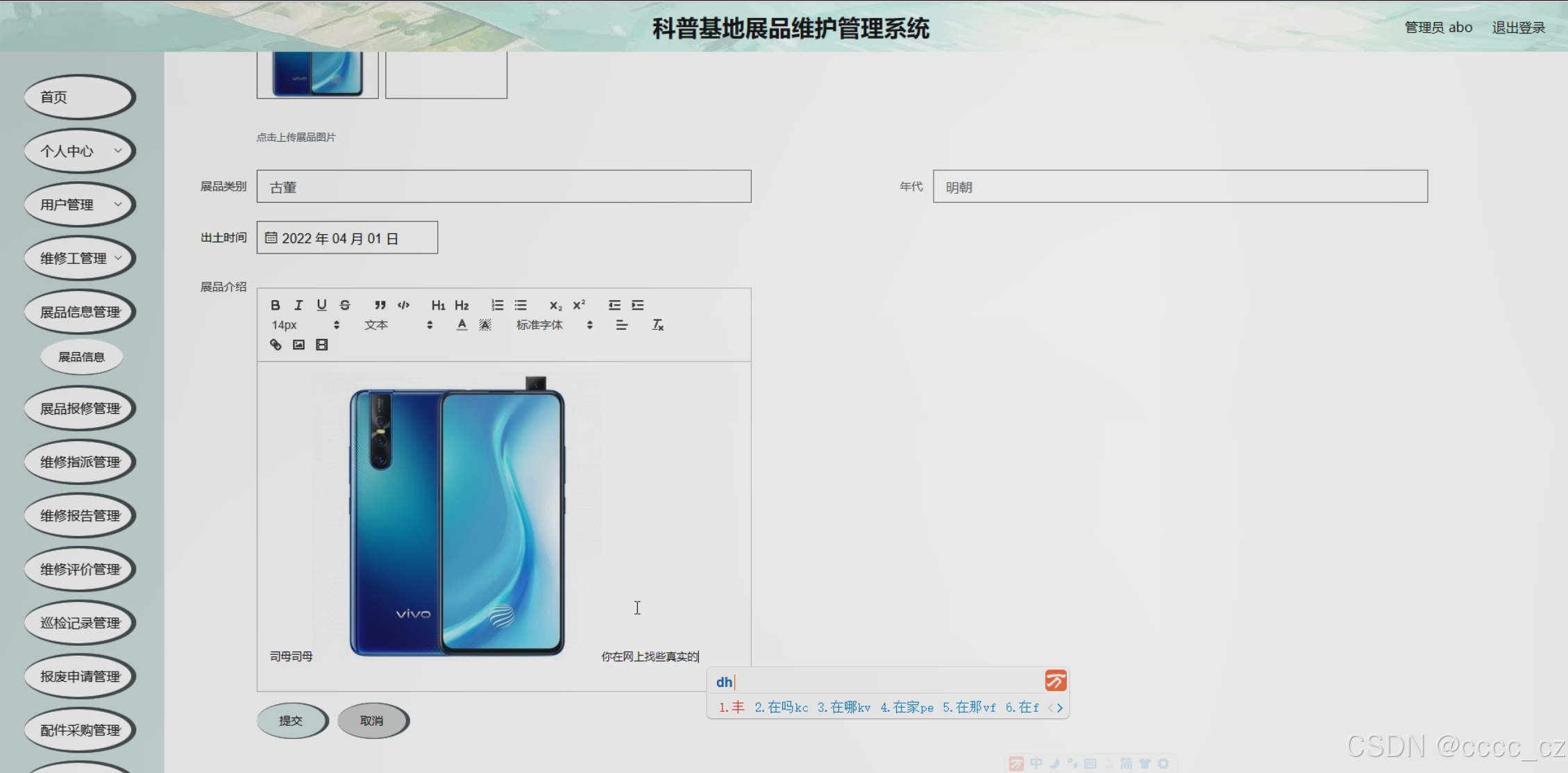Click the superscript icon
The width and height of the screenshot is (1568, 773).
point(579,305)
